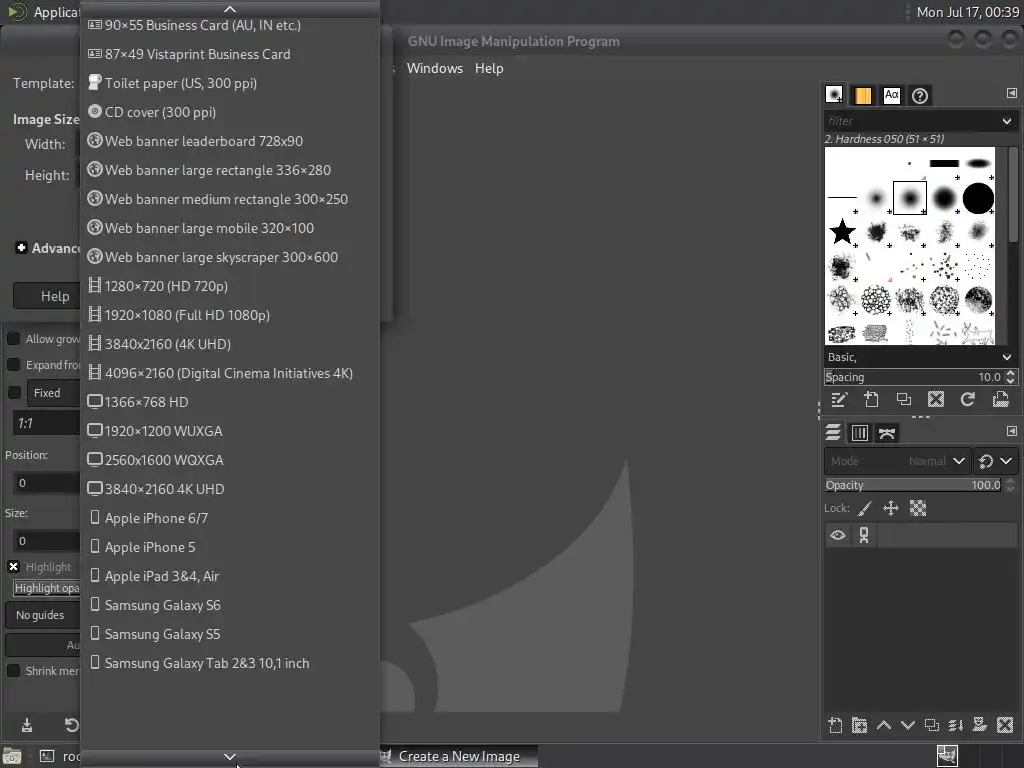
Task: Create a new brush
Action: click(871, 400)
